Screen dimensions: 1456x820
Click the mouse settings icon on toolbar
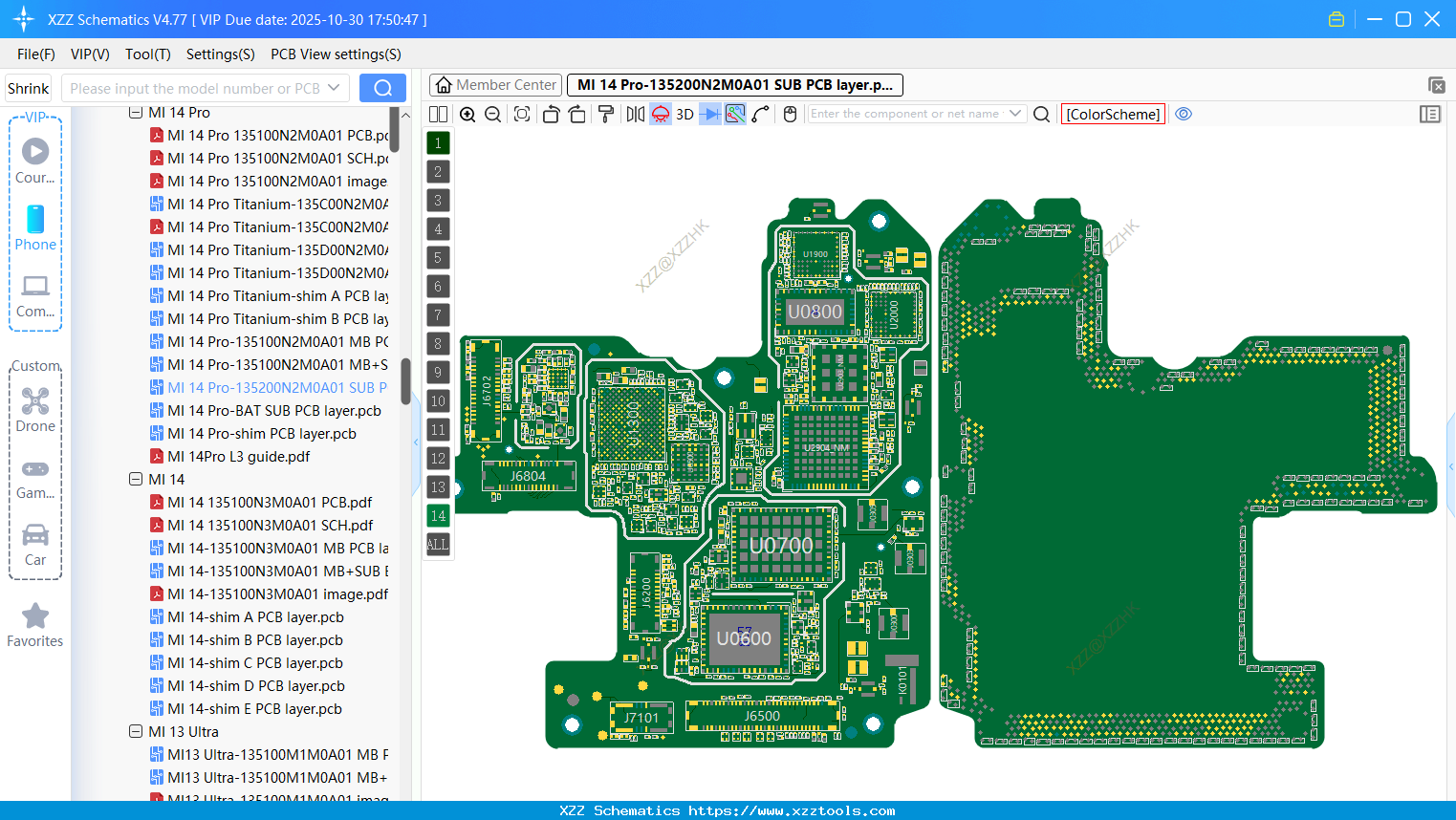[789, 113]
